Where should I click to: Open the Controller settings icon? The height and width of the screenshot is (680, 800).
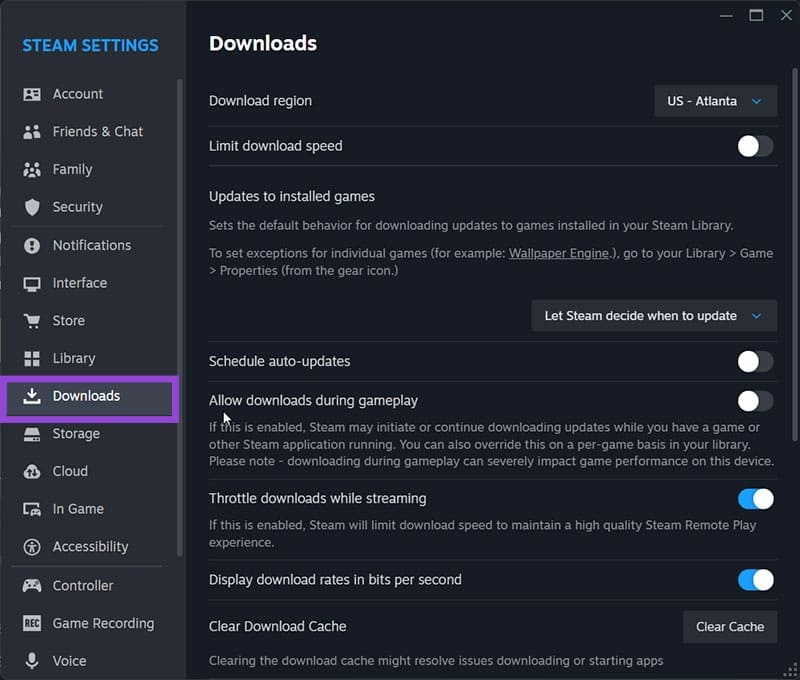[34, 586]
